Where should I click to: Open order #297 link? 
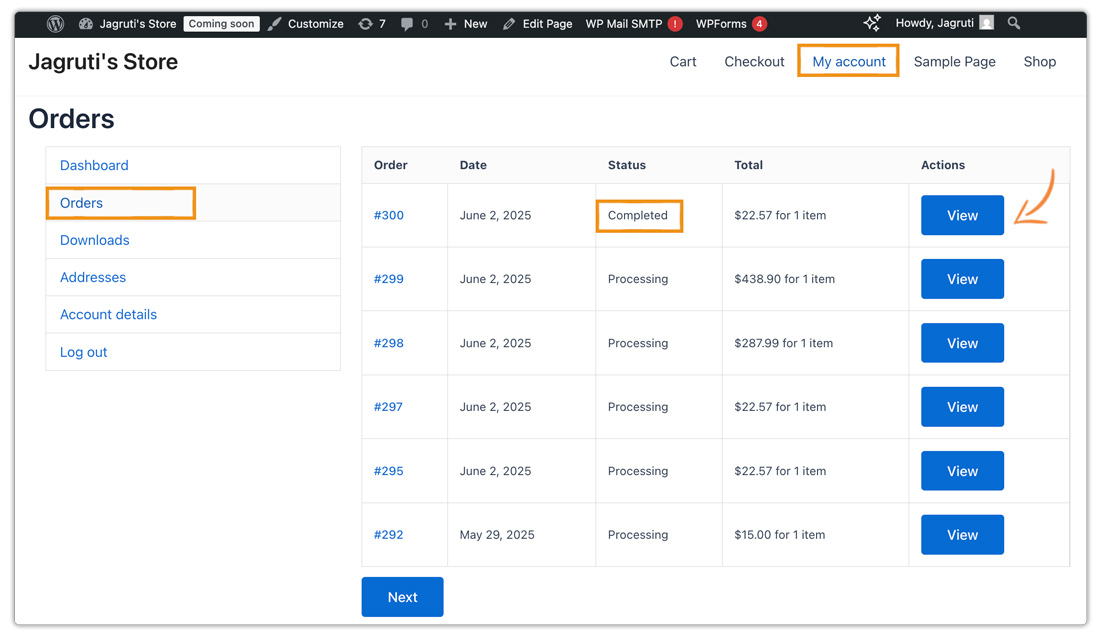point(388,407)
